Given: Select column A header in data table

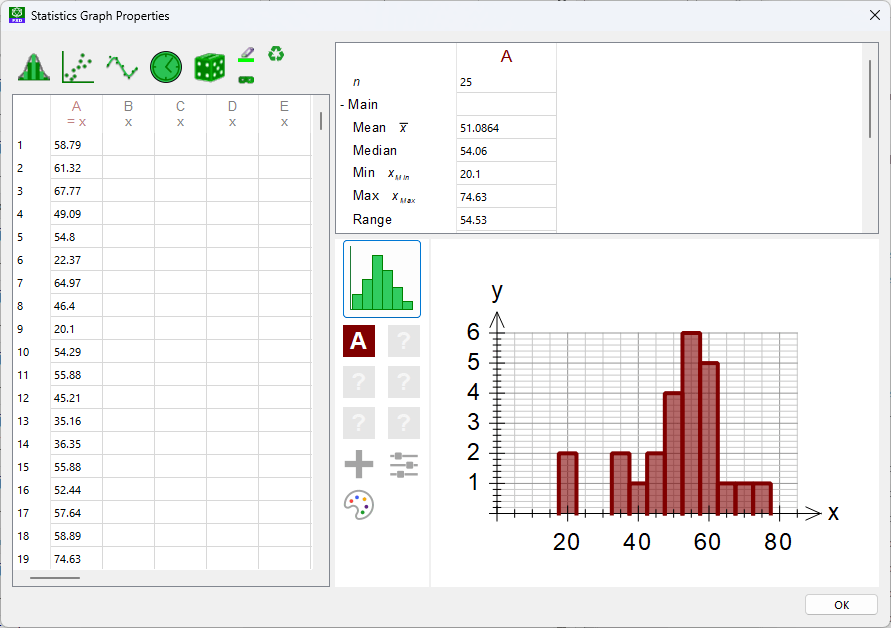Looking at the screenshot, I should [77, 113].
